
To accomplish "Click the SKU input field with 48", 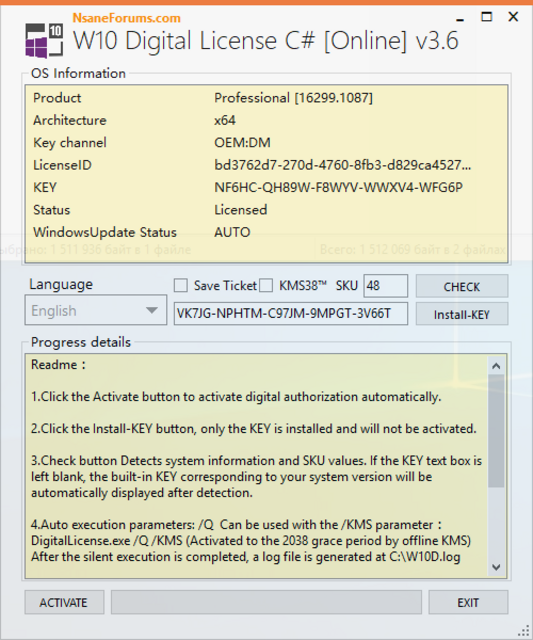I will (x=385, y=286).
